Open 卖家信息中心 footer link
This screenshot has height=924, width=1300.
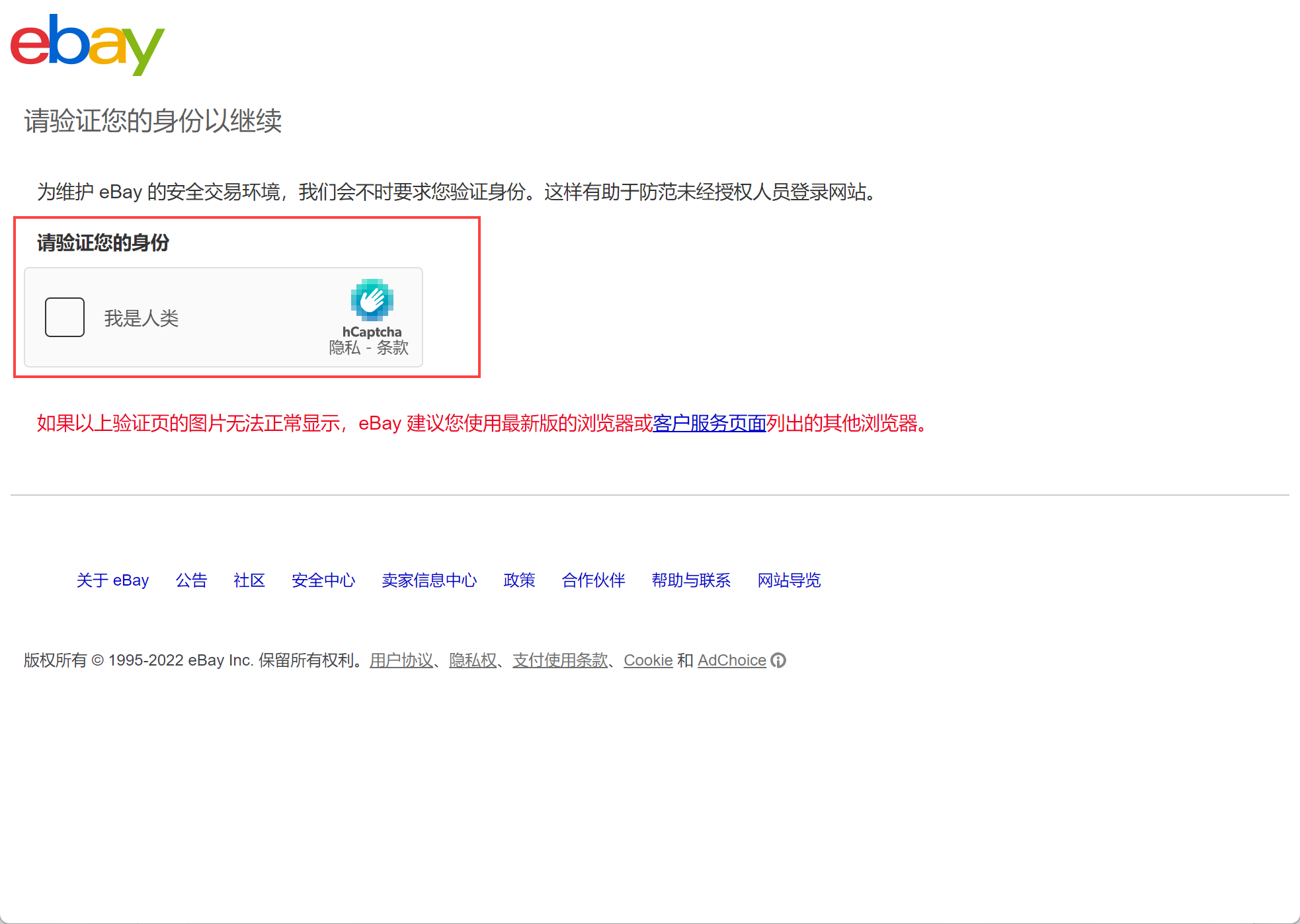coord(429,580)
